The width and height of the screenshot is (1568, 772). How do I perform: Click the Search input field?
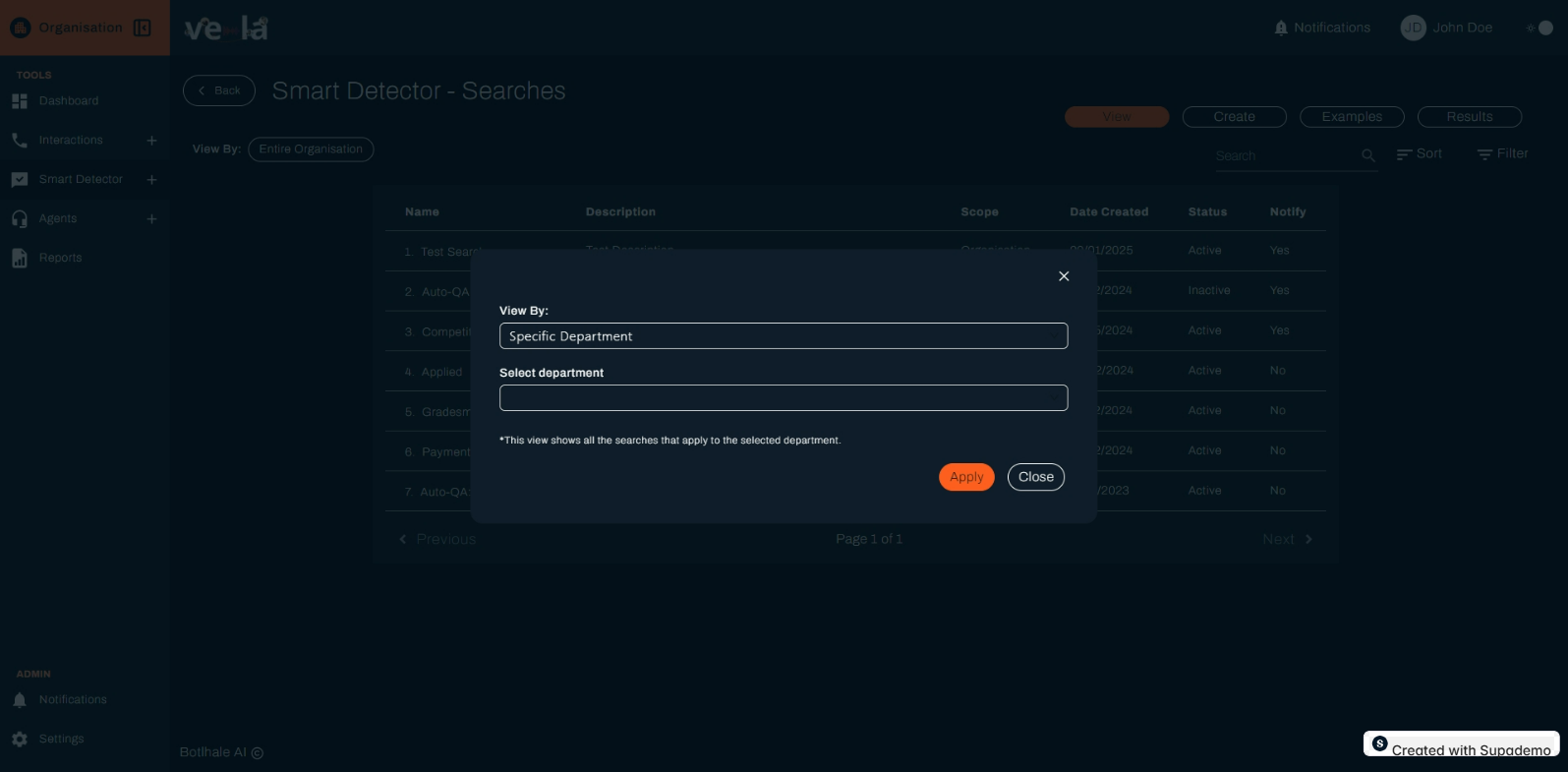tap(1286, 156)
